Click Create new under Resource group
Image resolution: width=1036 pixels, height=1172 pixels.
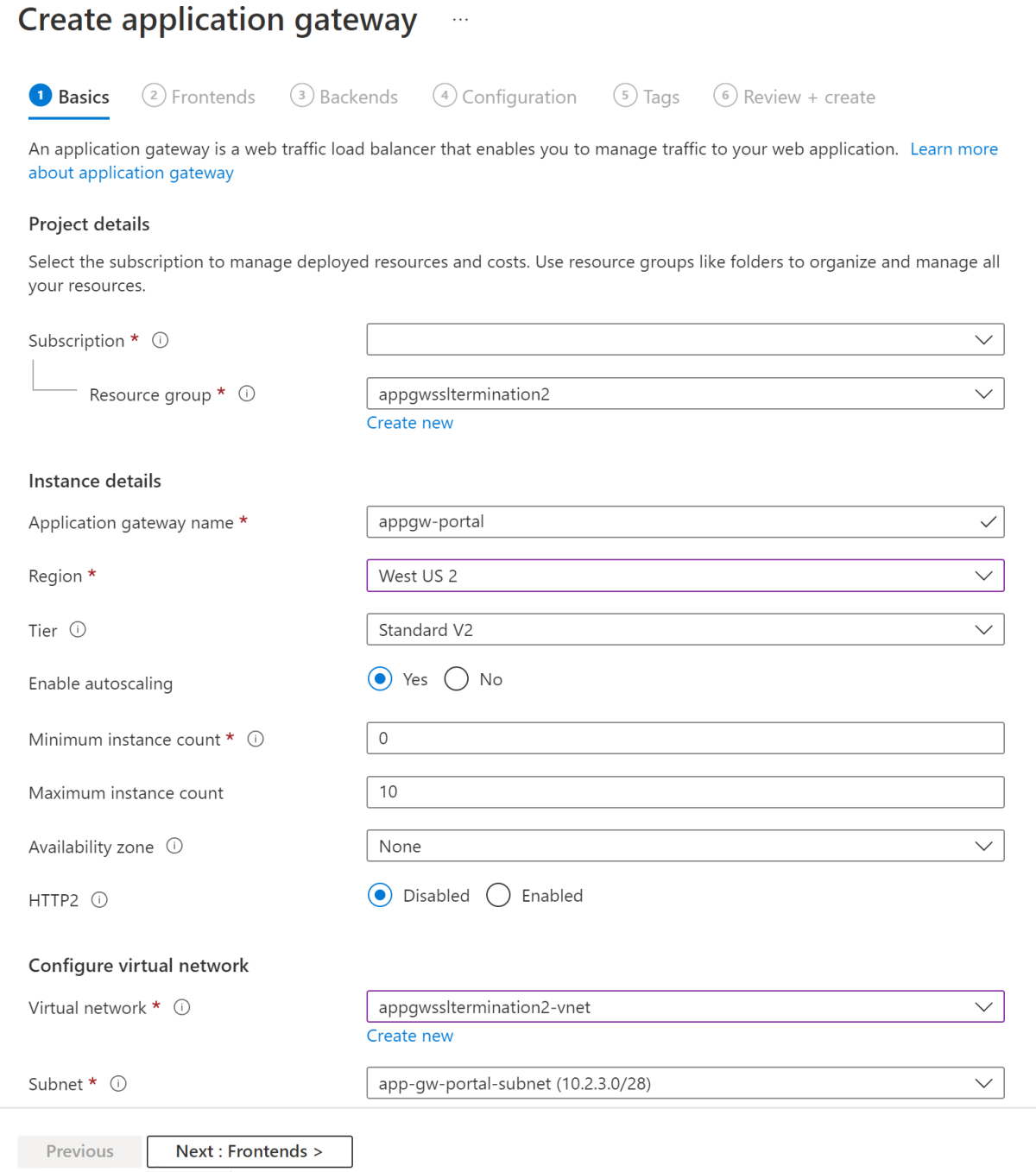(x=409, y=422)
